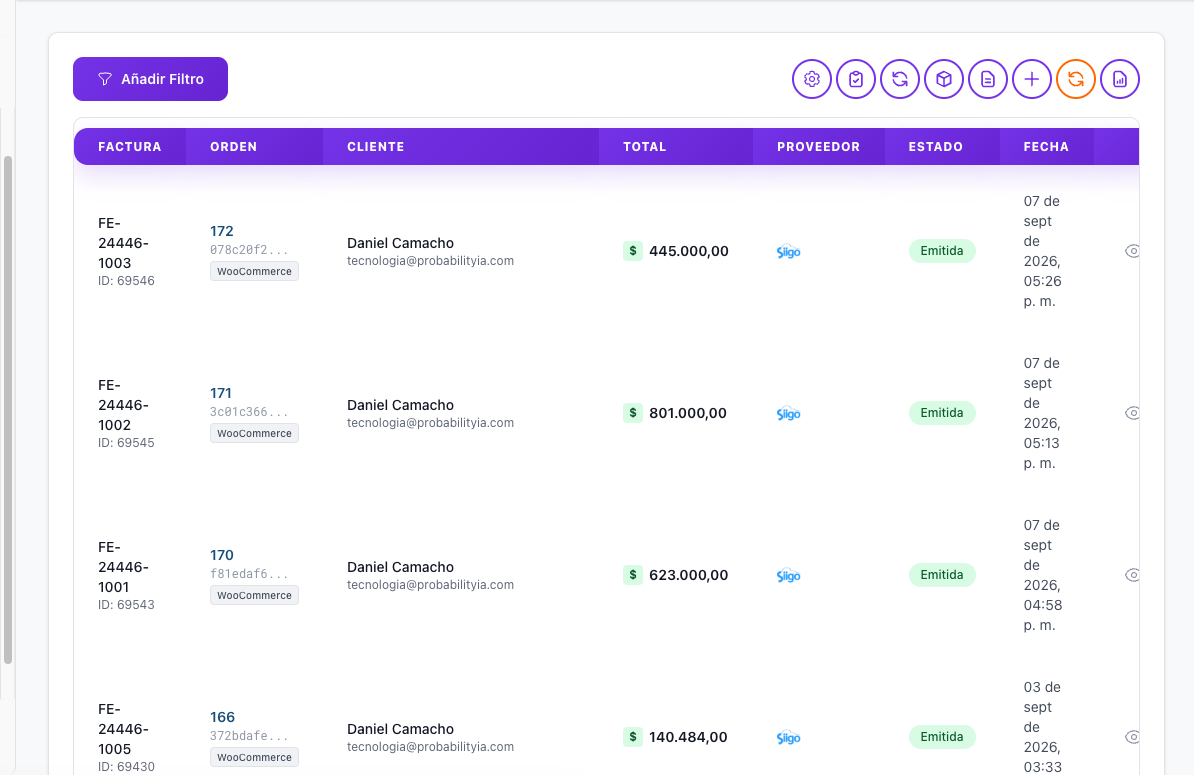1194x775 pixels.
Task: Click the vertical scrollbar on left edge
Action: [x=8, y=410]
